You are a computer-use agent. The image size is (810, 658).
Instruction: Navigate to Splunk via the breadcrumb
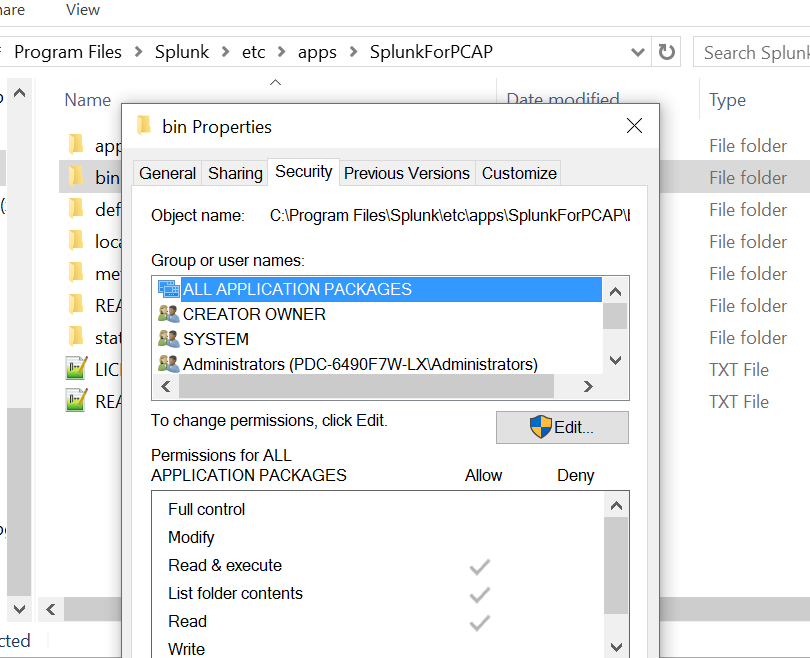pyautogui.click(x=182, y=51)
